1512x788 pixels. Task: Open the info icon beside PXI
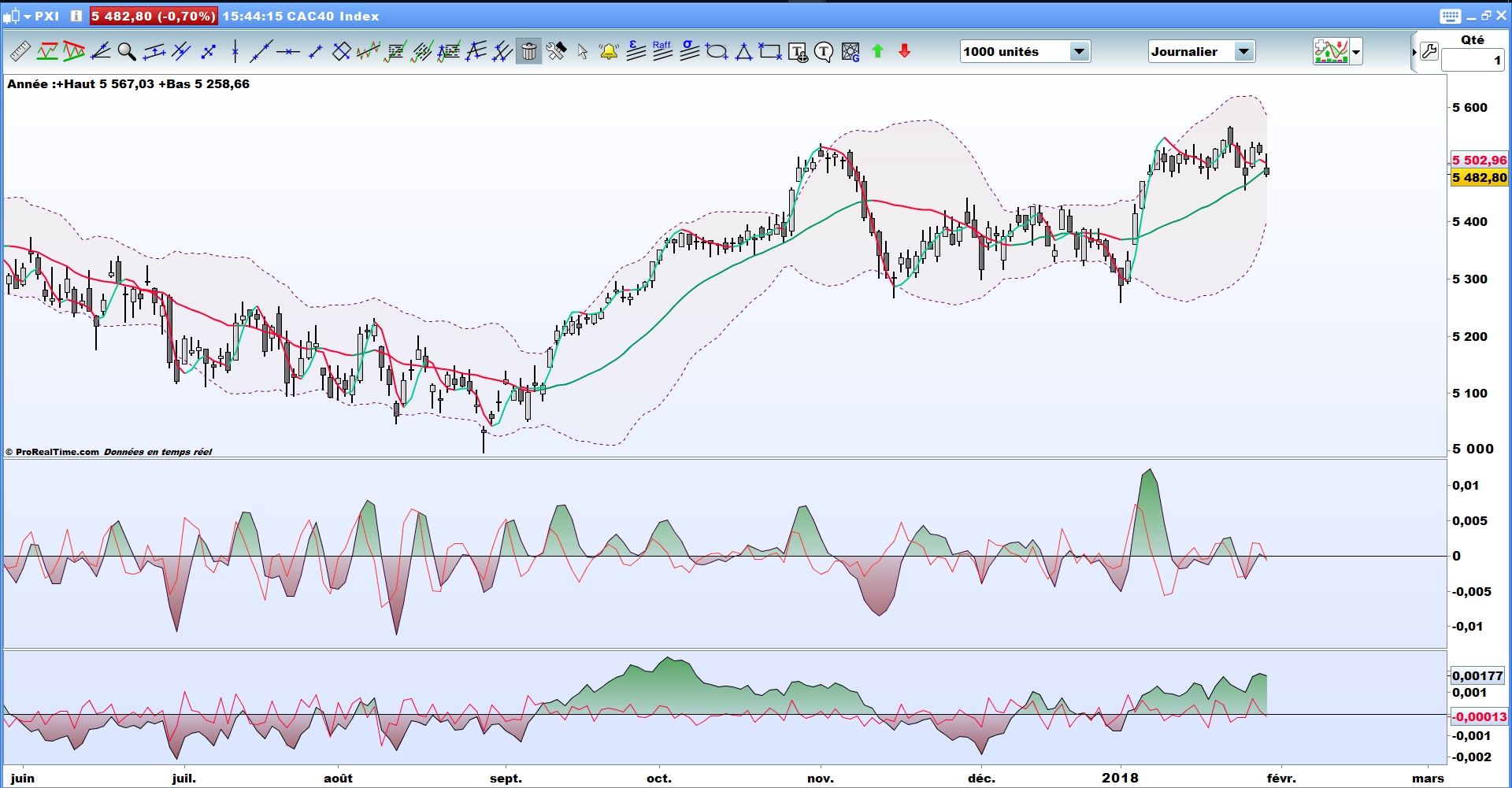(x=76, y=16)
